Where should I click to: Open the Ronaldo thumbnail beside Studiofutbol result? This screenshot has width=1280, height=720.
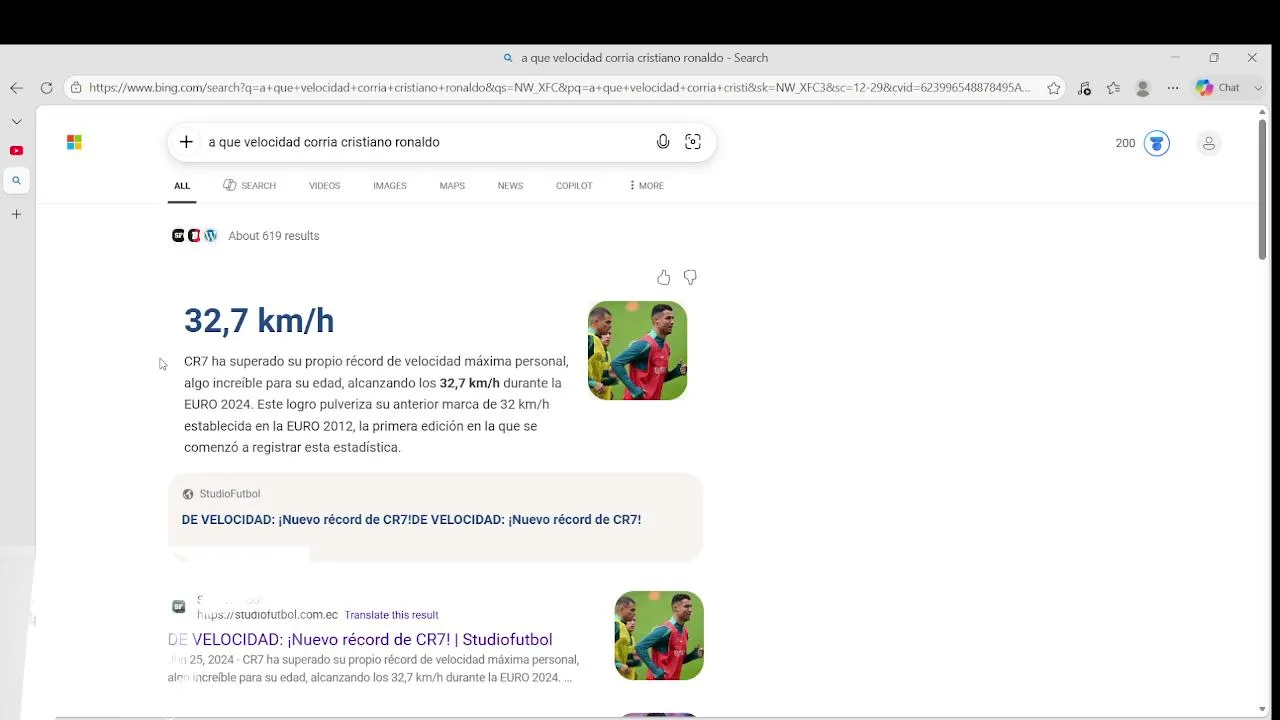tap(659, 636)
